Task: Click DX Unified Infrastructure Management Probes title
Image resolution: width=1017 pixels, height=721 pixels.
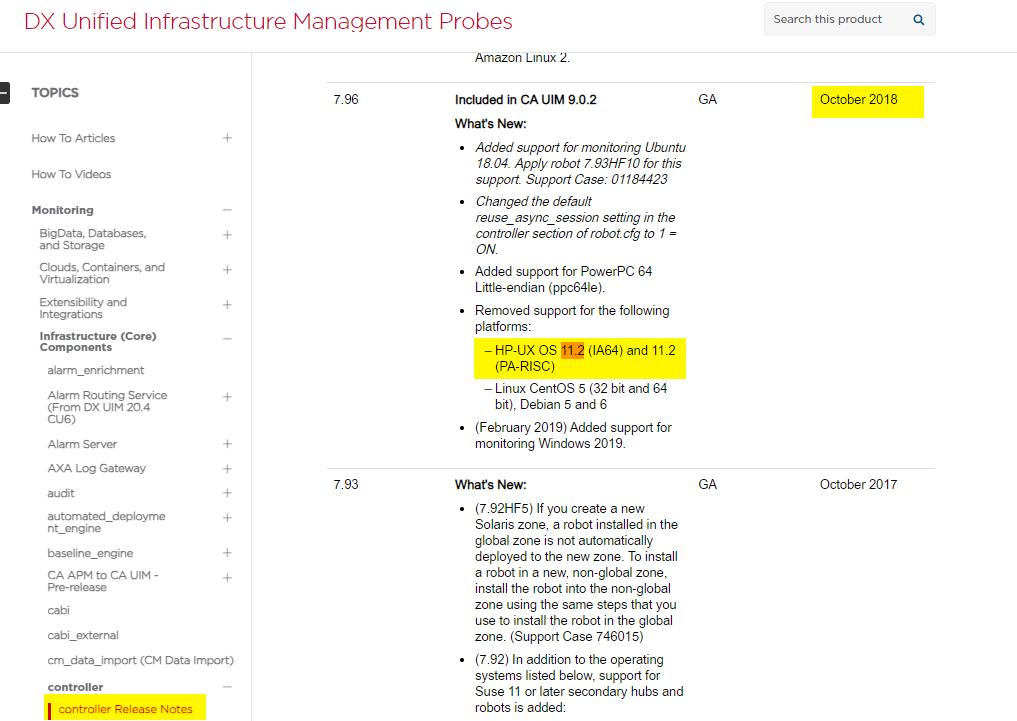Action: click(268, 21)
